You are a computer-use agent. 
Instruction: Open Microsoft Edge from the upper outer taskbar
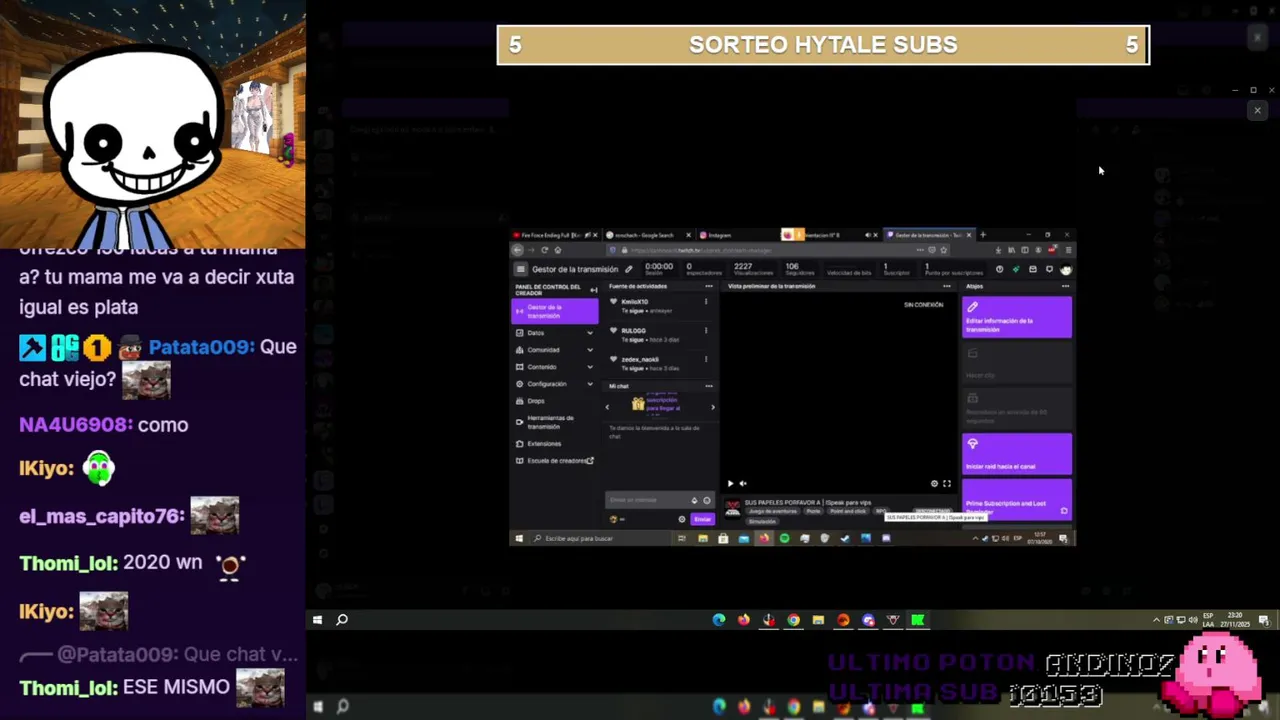[x=719, y=620]
